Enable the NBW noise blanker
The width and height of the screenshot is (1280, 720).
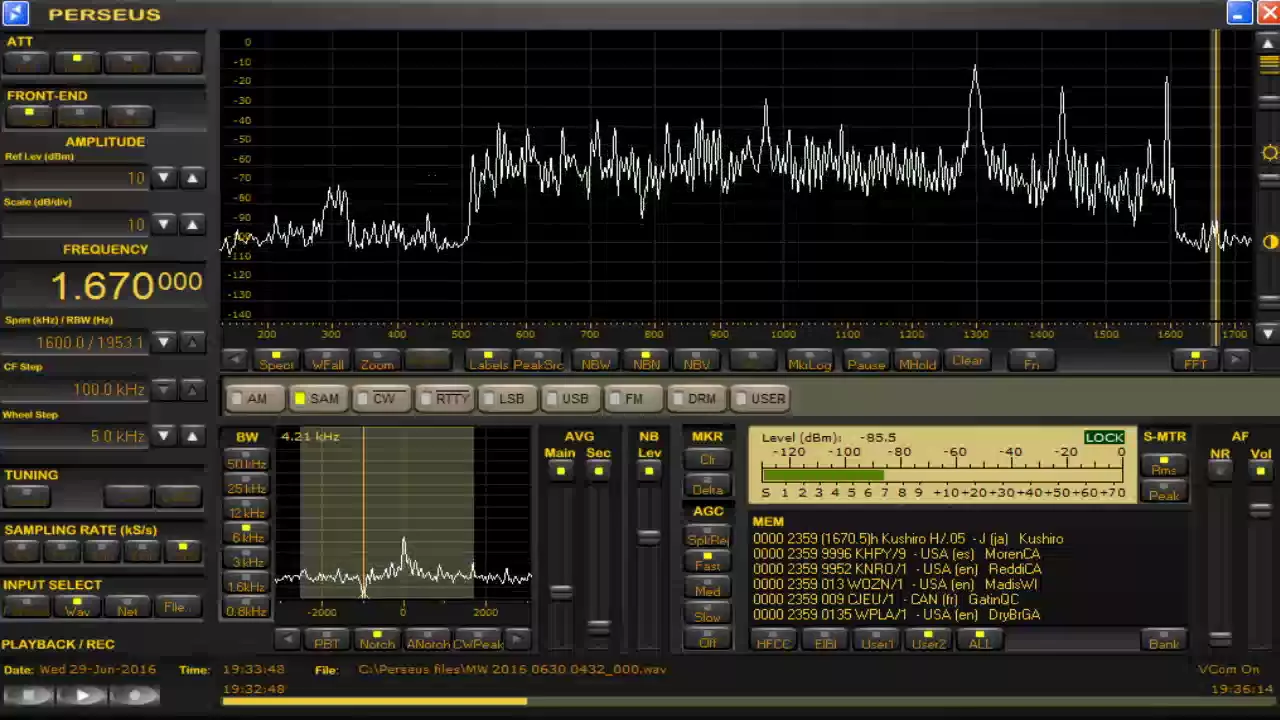click(595, 361)
